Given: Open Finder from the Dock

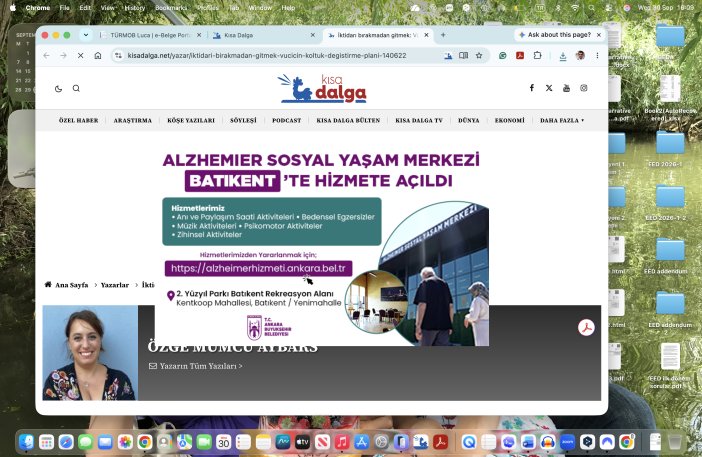Looking at the screenshot, I should pos(26,442).
